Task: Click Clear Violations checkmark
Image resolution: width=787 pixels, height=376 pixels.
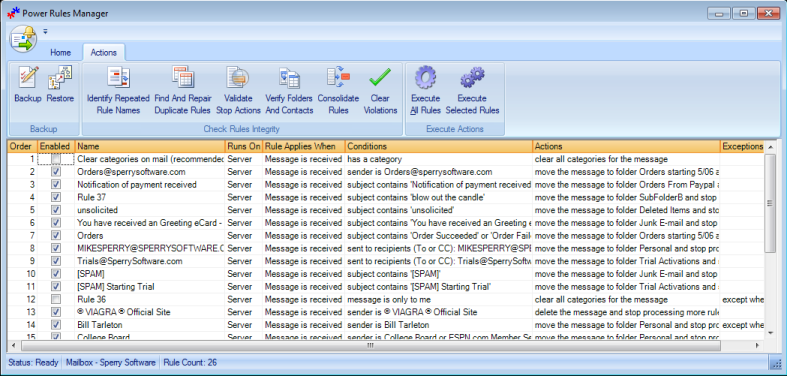Action: coord(380,78)
